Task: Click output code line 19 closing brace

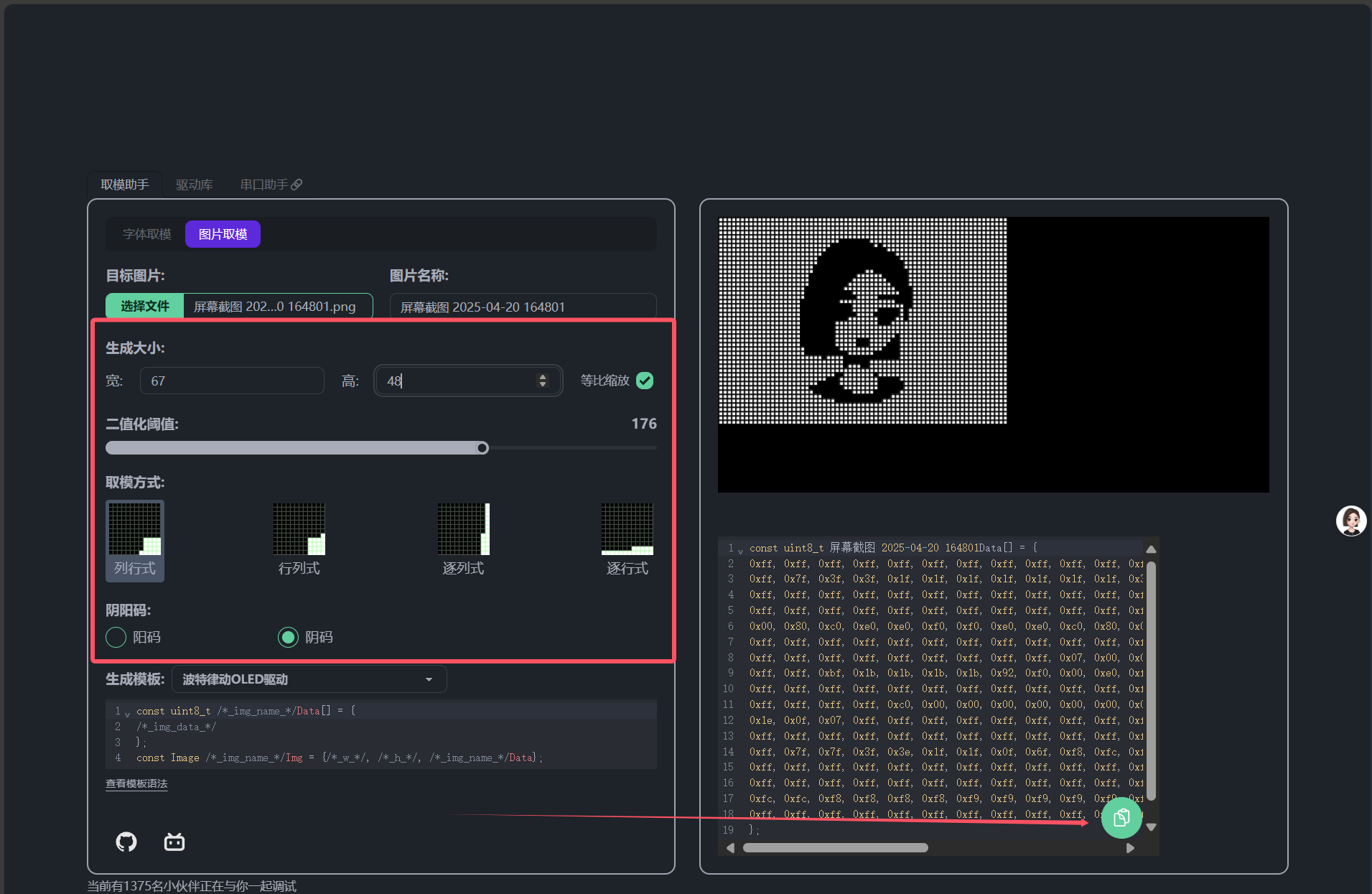Action: coord(753,829)
